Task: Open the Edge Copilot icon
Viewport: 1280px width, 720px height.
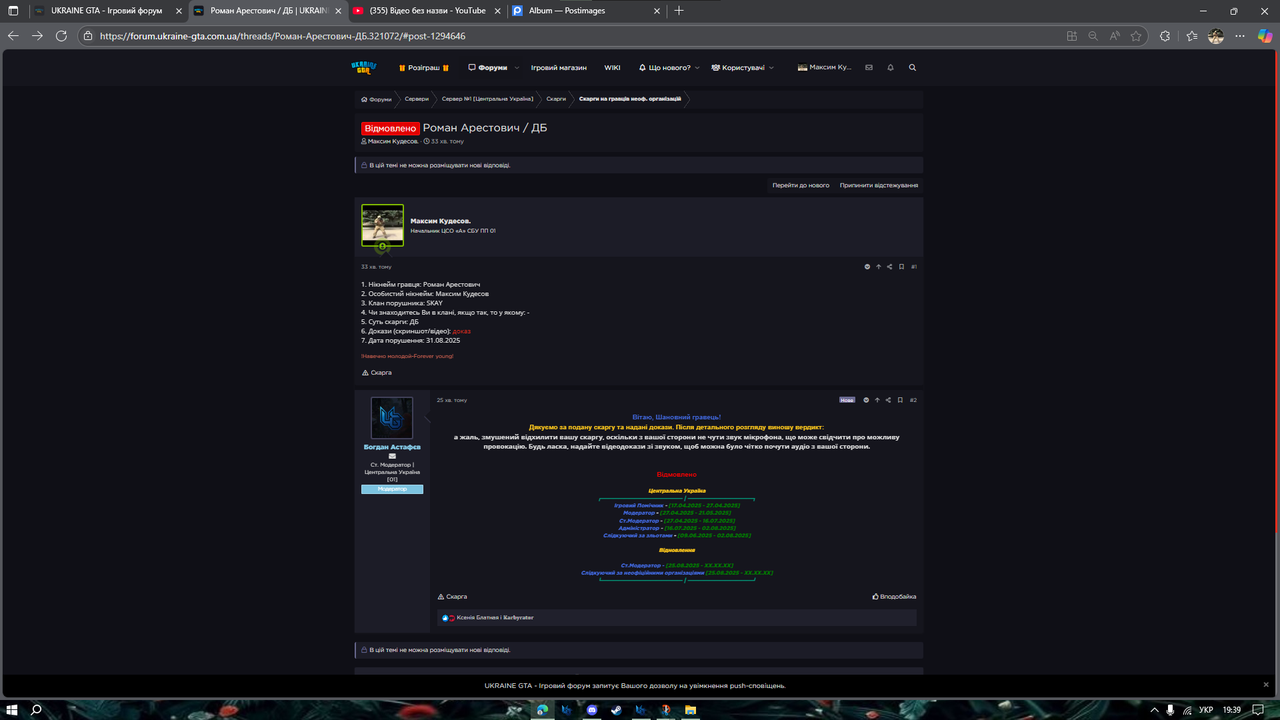Action: coord(1263,35)
